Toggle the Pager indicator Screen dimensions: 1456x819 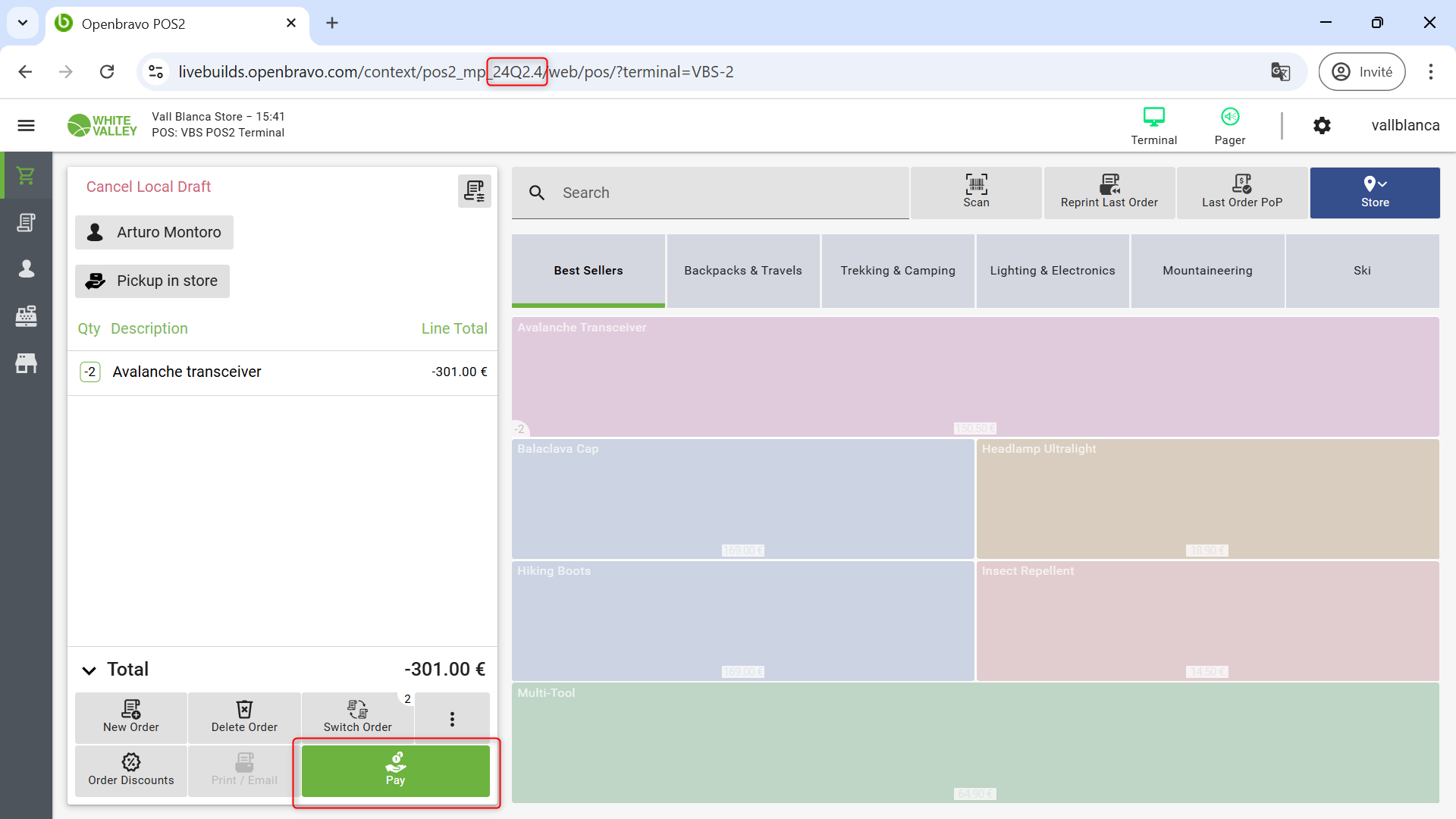[1229, 125]
